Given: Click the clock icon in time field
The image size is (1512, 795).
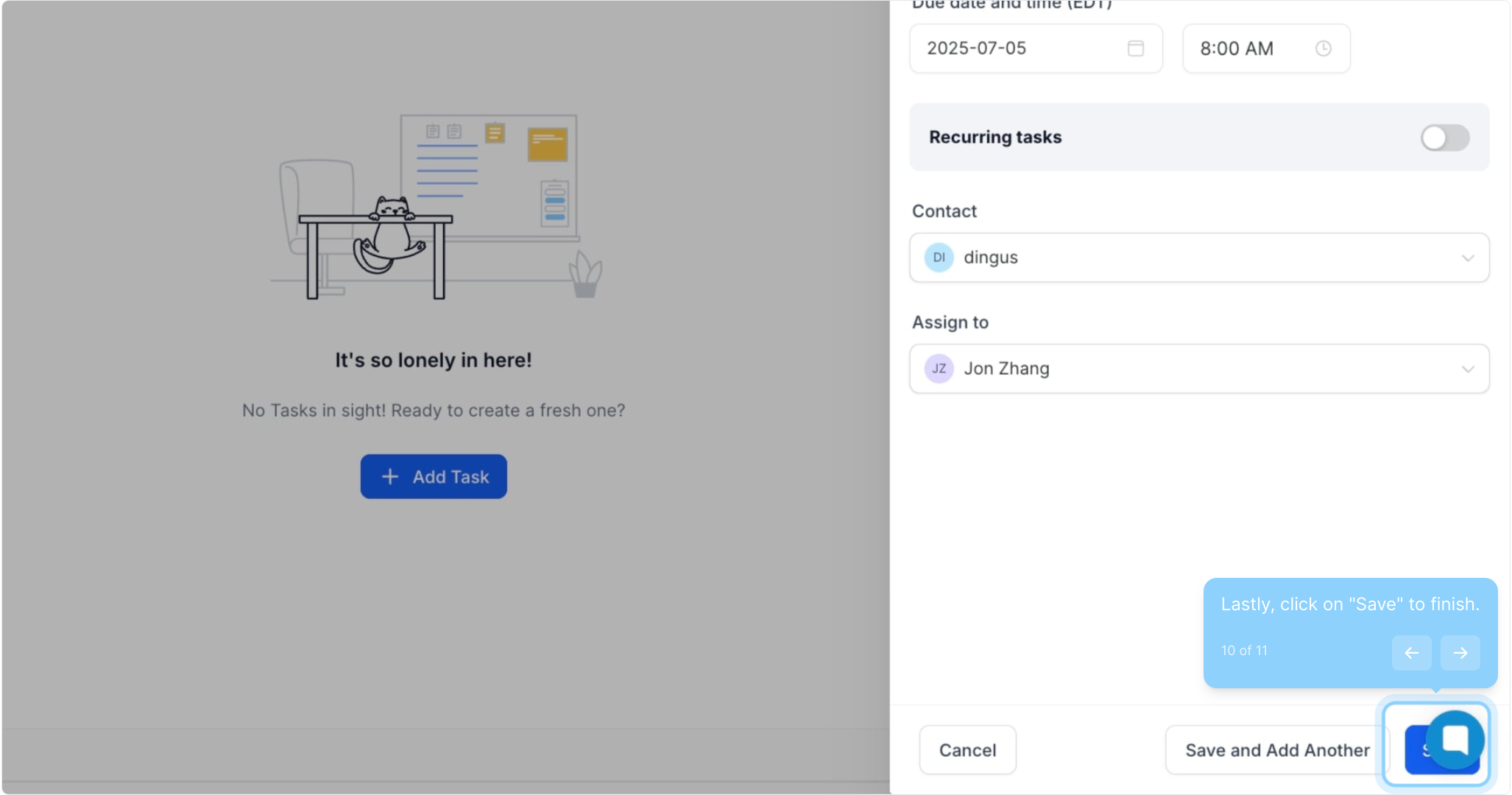Looking at the screenshot, I should [x=1323, y=49].
